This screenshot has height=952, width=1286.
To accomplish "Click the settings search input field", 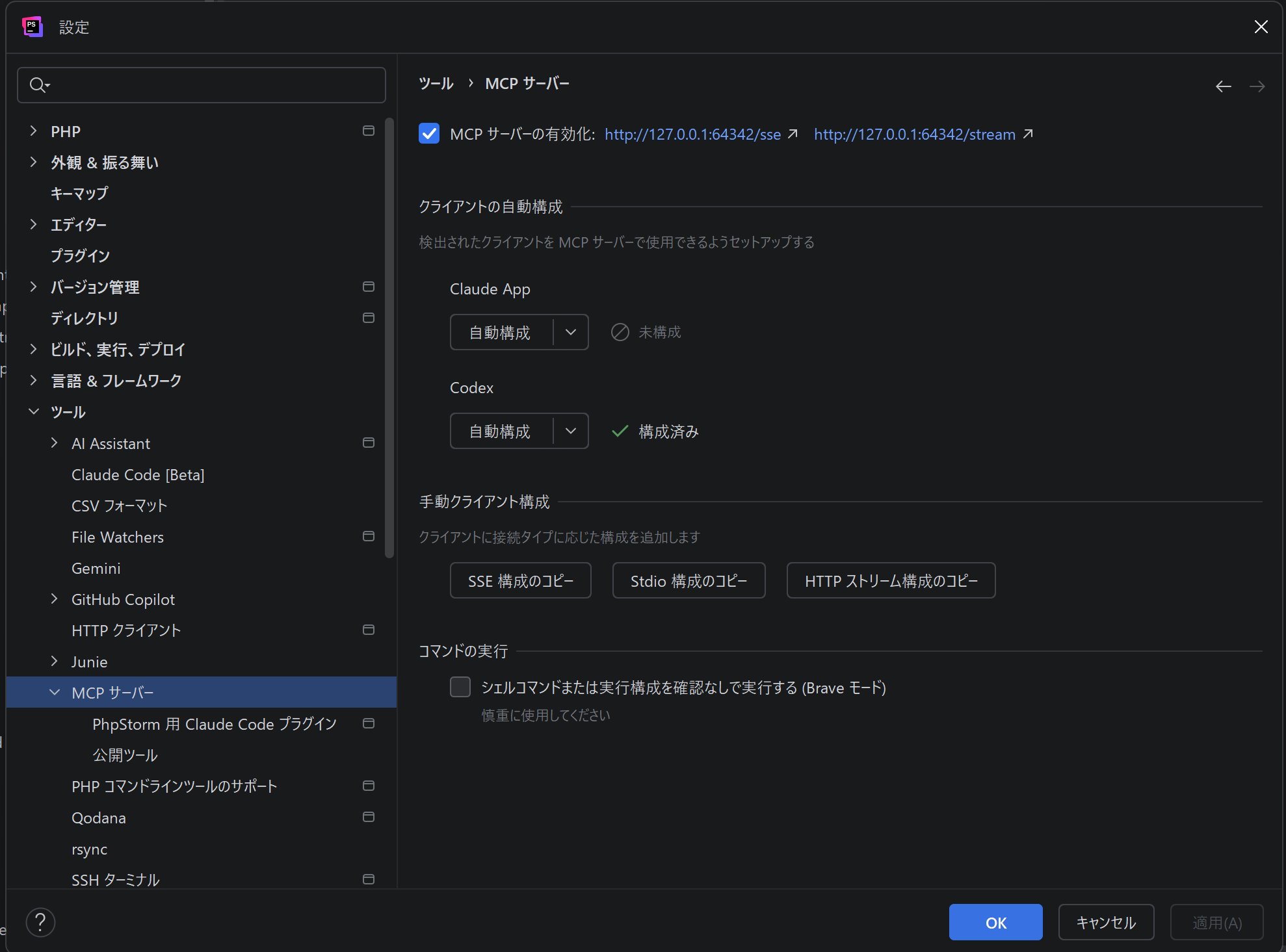I will pyautogui.click(x=215, y=85).
